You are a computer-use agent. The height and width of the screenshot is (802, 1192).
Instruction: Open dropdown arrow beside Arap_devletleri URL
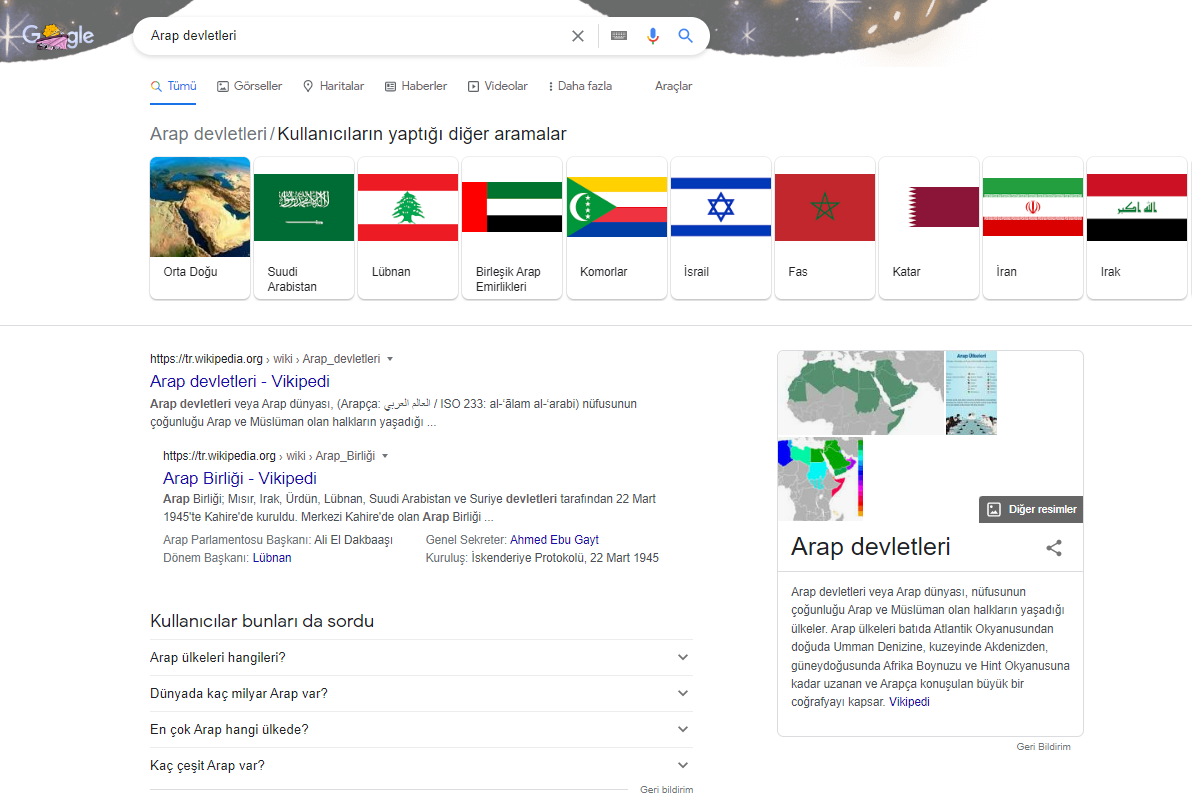[x=390, y=359]
